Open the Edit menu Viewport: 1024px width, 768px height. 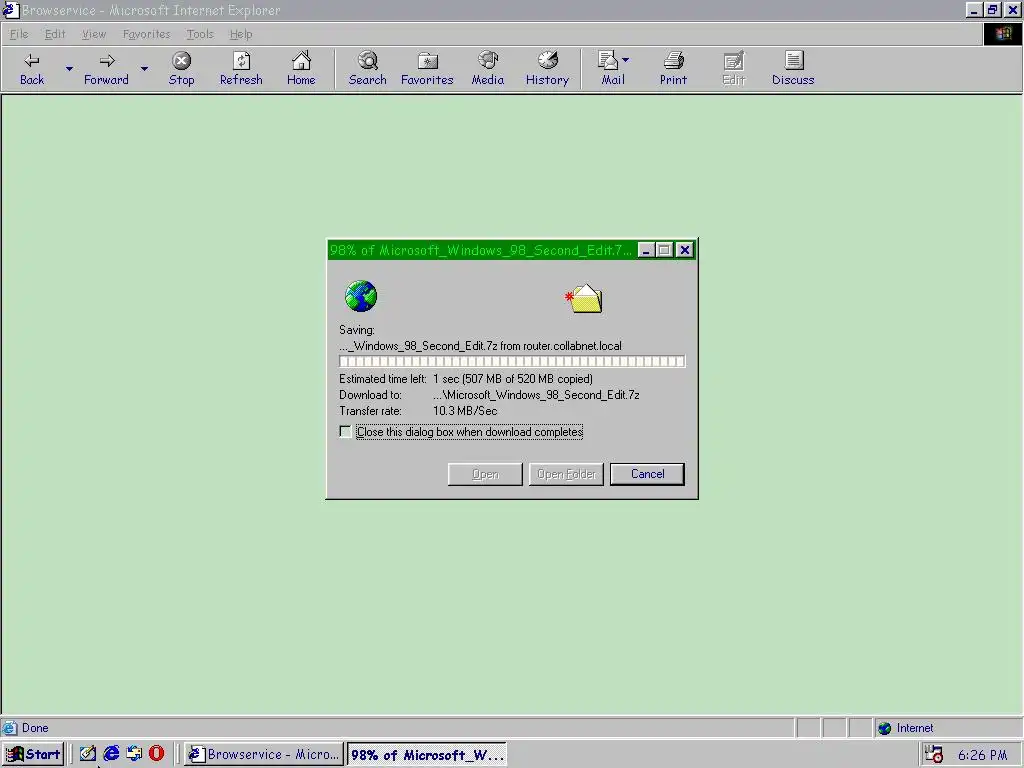(55, 34)
